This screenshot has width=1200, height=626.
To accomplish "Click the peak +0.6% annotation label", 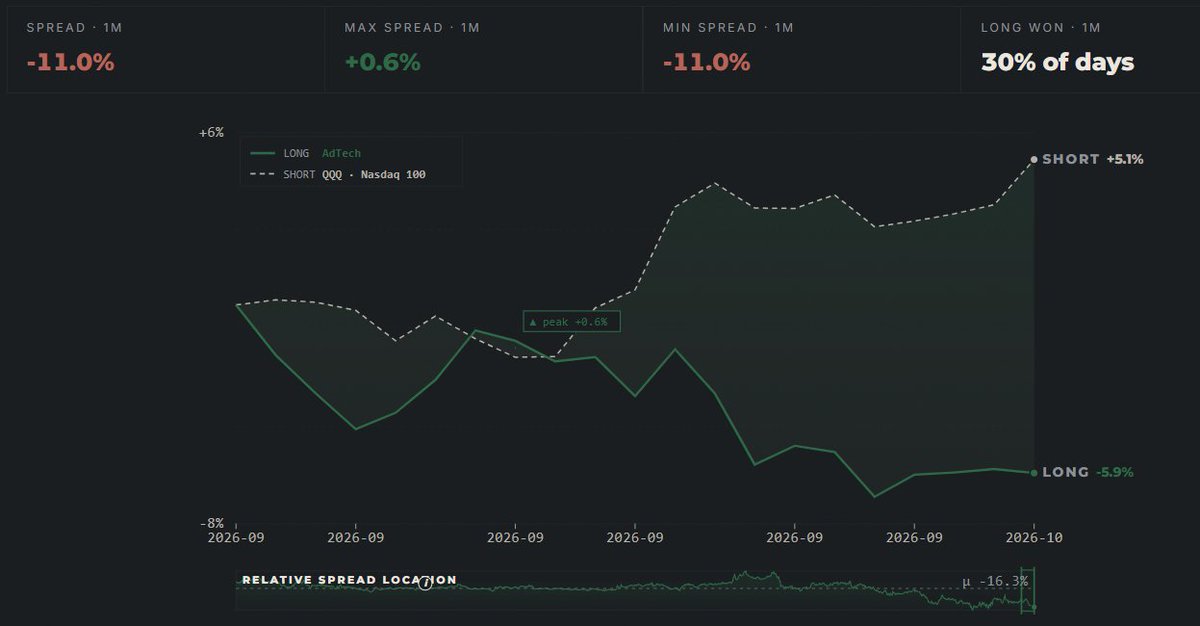I will tap(572, 322).
